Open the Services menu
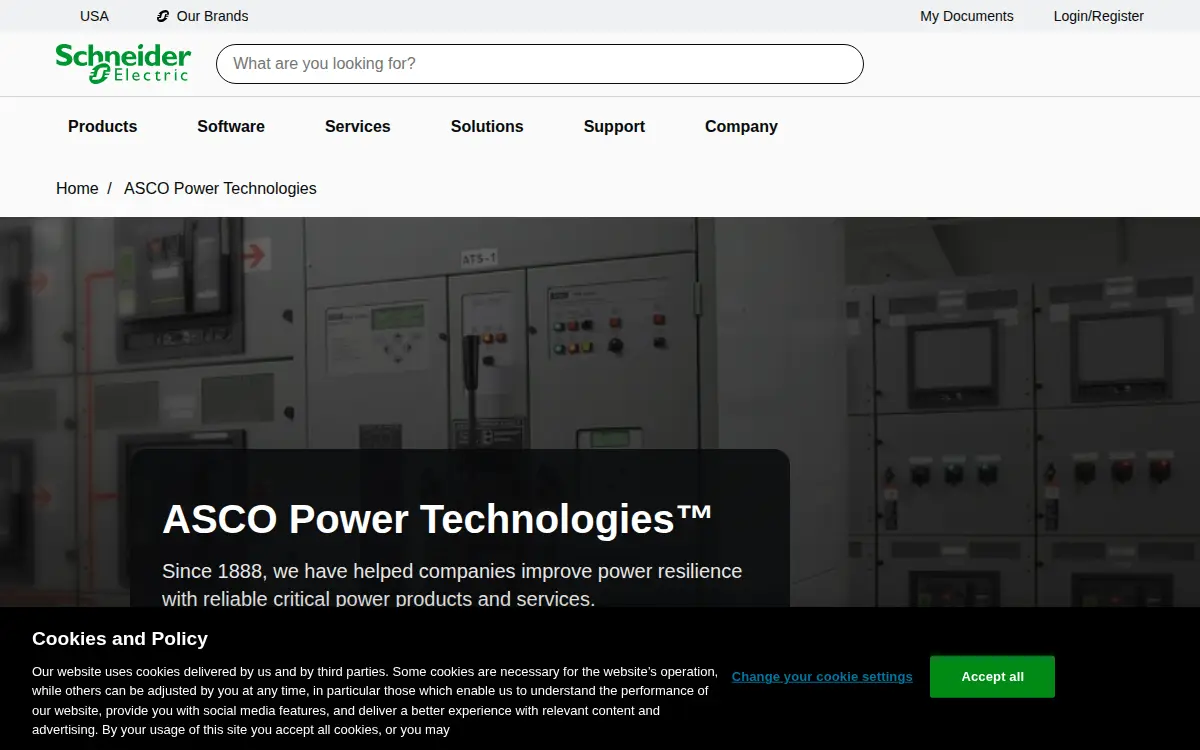This screenshot has width=1200, height=750. coord(358,127)
